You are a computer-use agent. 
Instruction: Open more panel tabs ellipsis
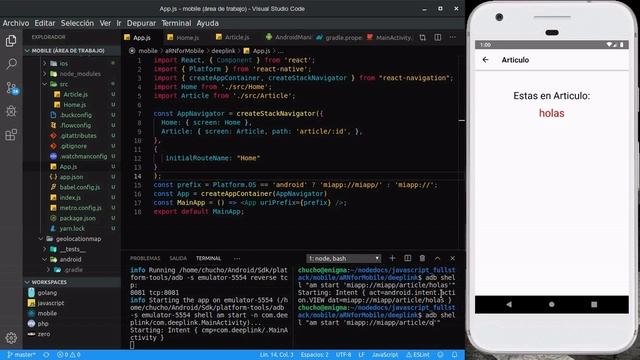click(237, 258)
